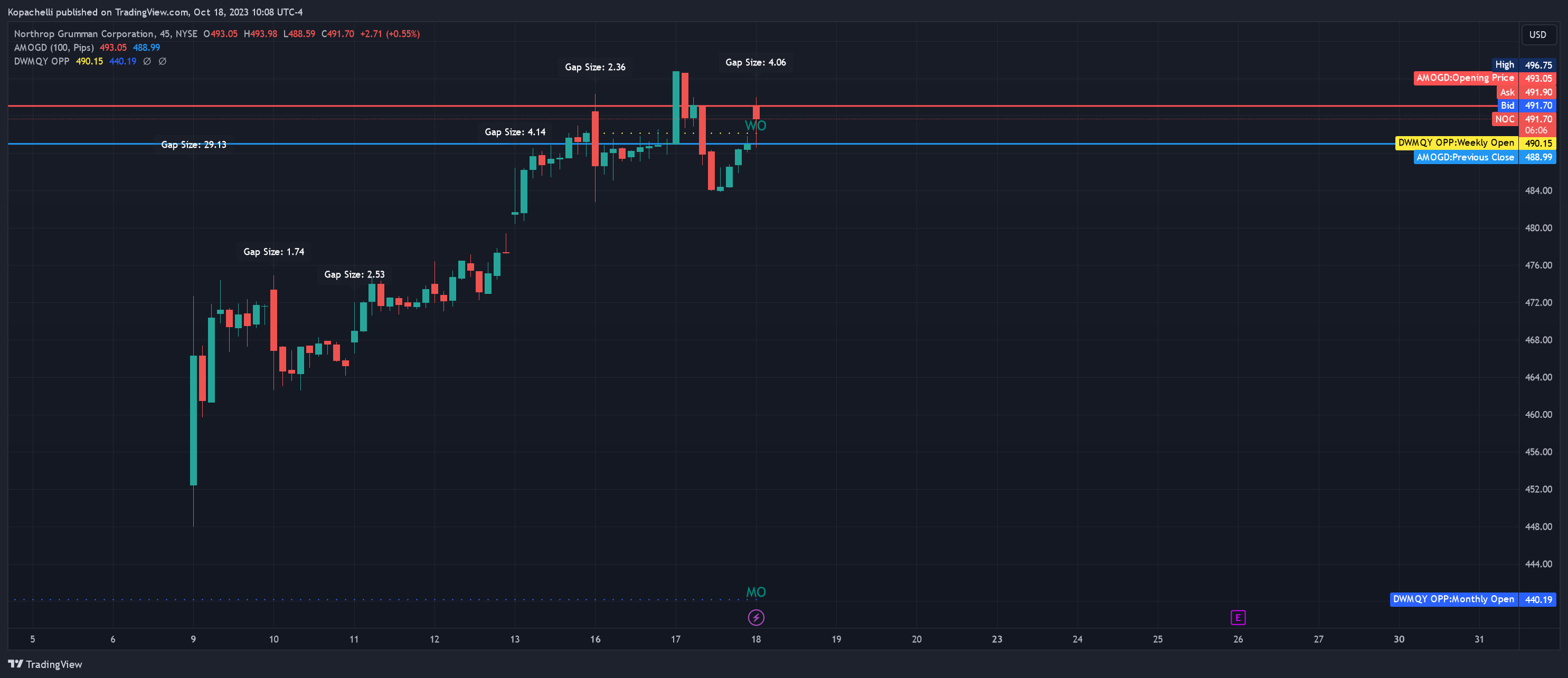Screen dimensions: 1568x678
Task: Click date 13 on the time axis
Action: (515, 639)
